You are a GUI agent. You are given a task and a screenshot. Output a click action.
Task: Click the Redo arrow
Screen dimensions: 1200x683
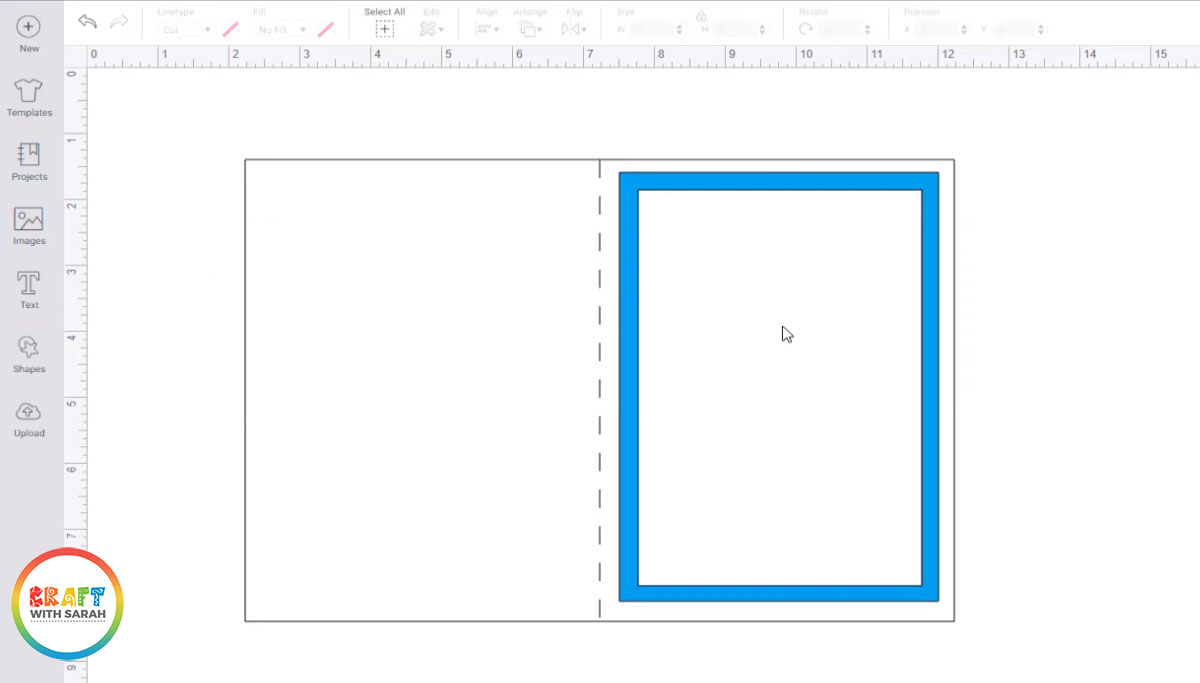click(117, 21)
